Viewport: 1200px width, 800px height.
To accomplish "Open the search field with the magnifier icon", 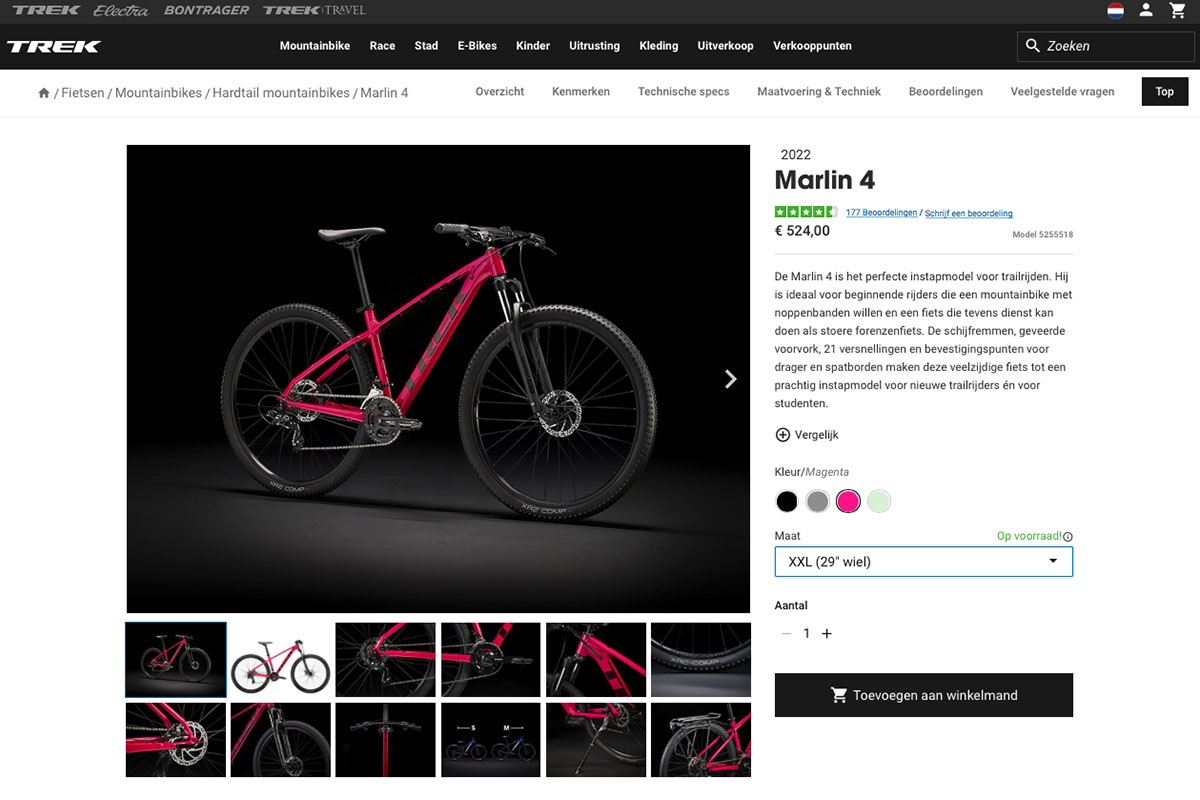I will pos(1032,46).
